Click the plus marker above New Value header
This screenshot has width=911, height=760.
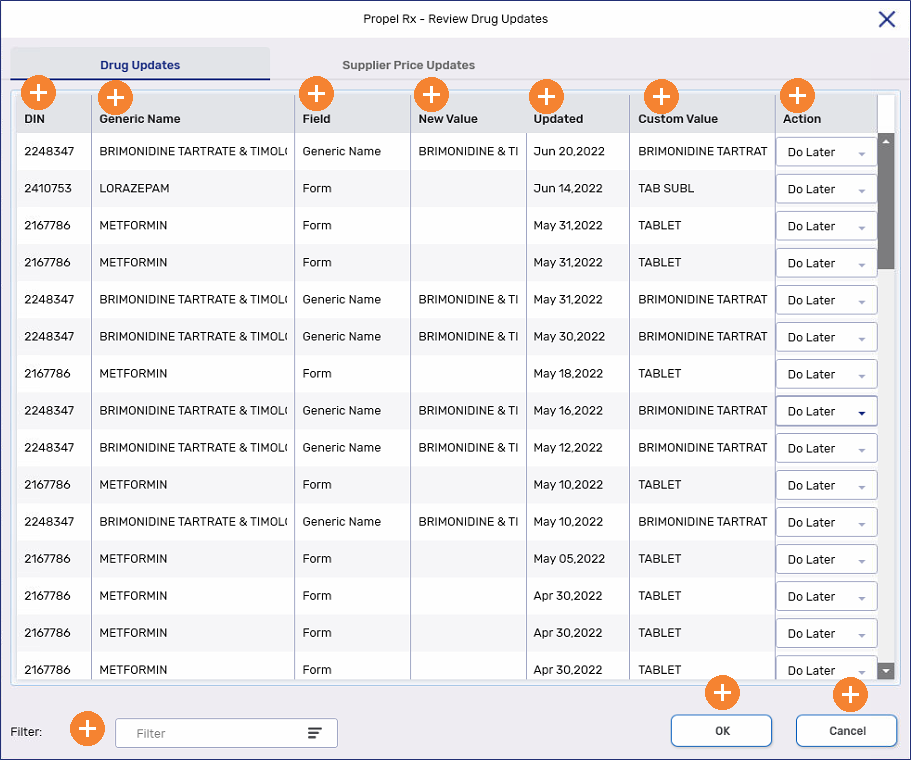tap(431, 95)
